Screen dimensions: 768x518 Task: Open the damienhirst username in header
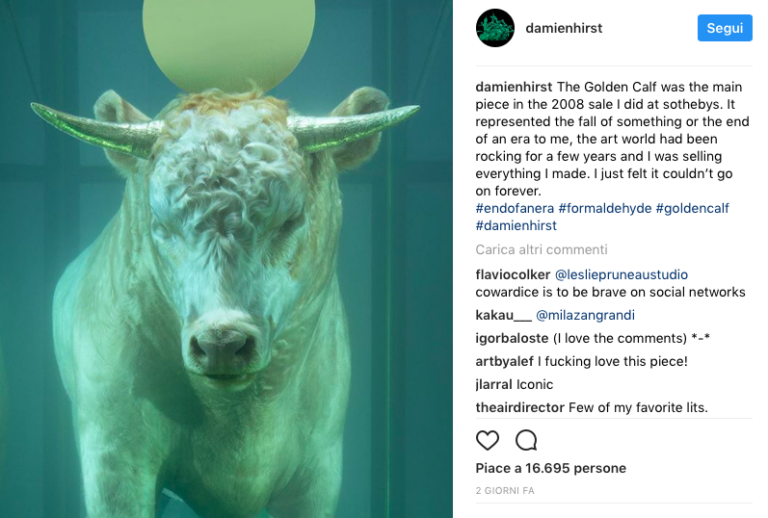pos(564,28)
